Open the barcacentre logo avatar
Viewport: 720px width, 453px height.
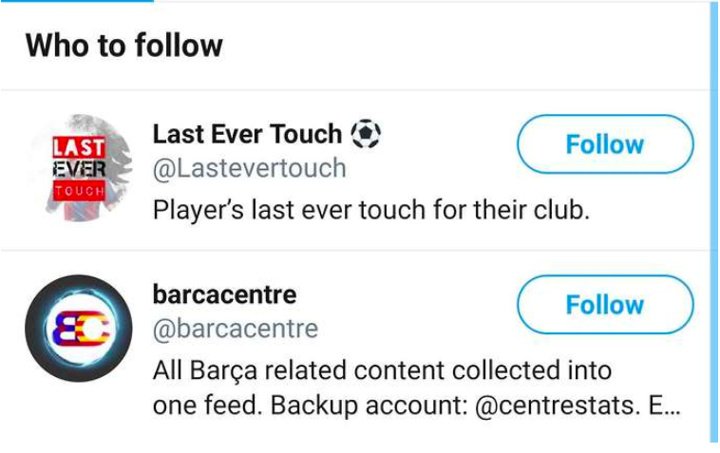coord(79,328)
